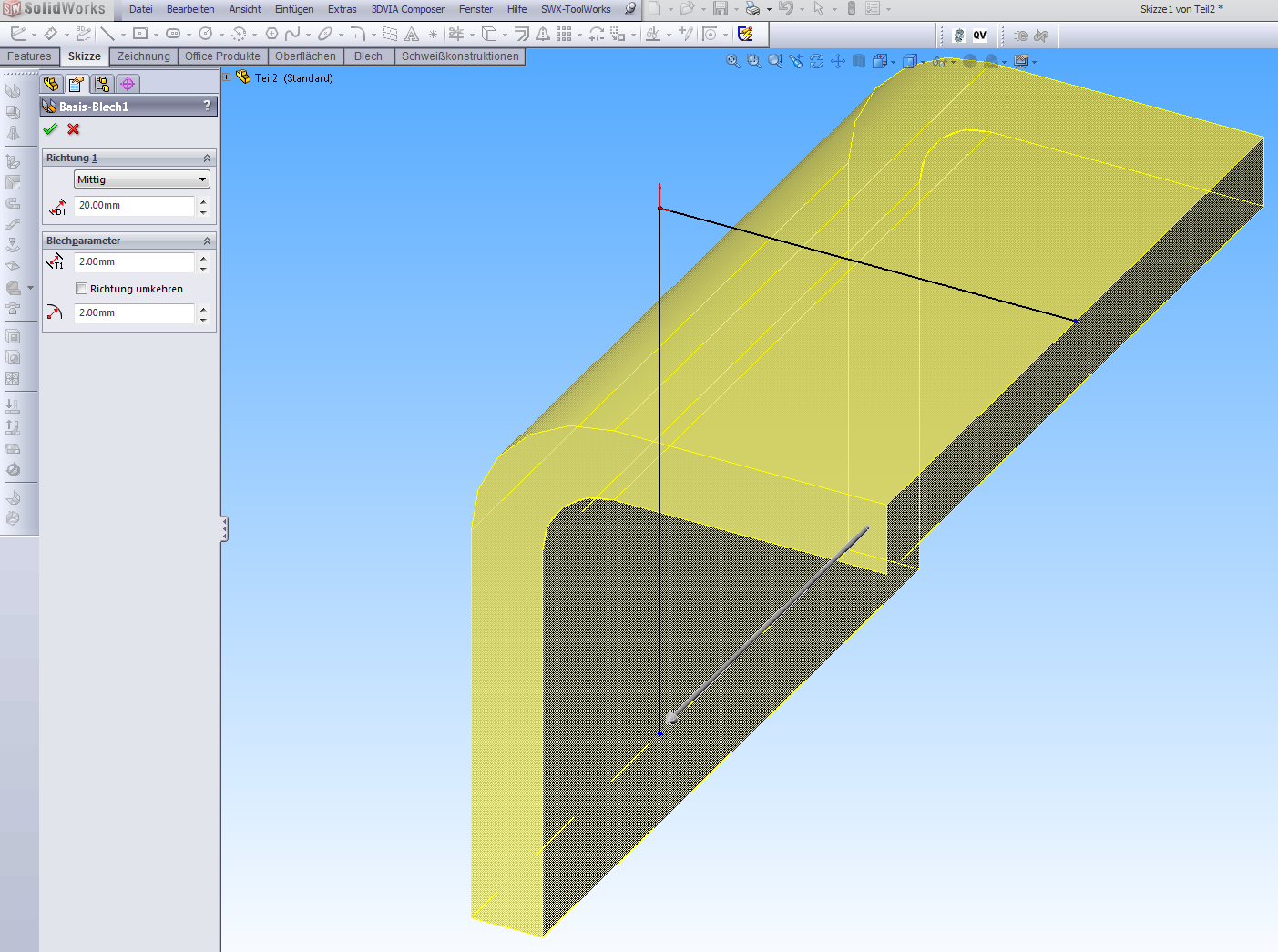Viewport: 1278px width, 952px height.
Task: Open Basis-Blech1 help question mark
Action: tap(207, 106)
